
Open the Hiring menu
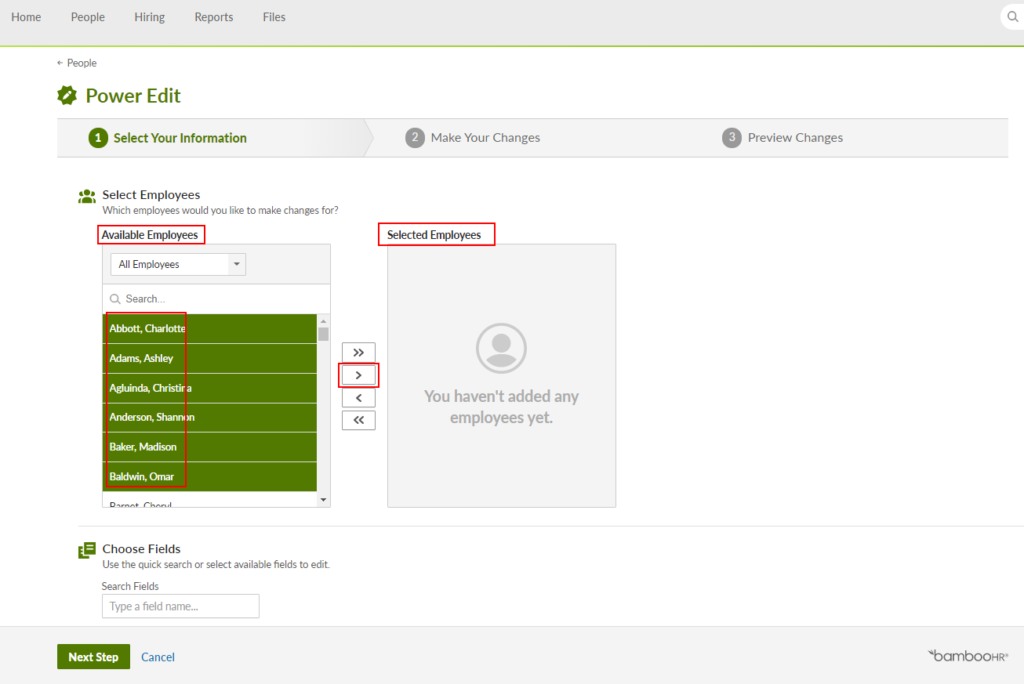click(x=149, y=16)
